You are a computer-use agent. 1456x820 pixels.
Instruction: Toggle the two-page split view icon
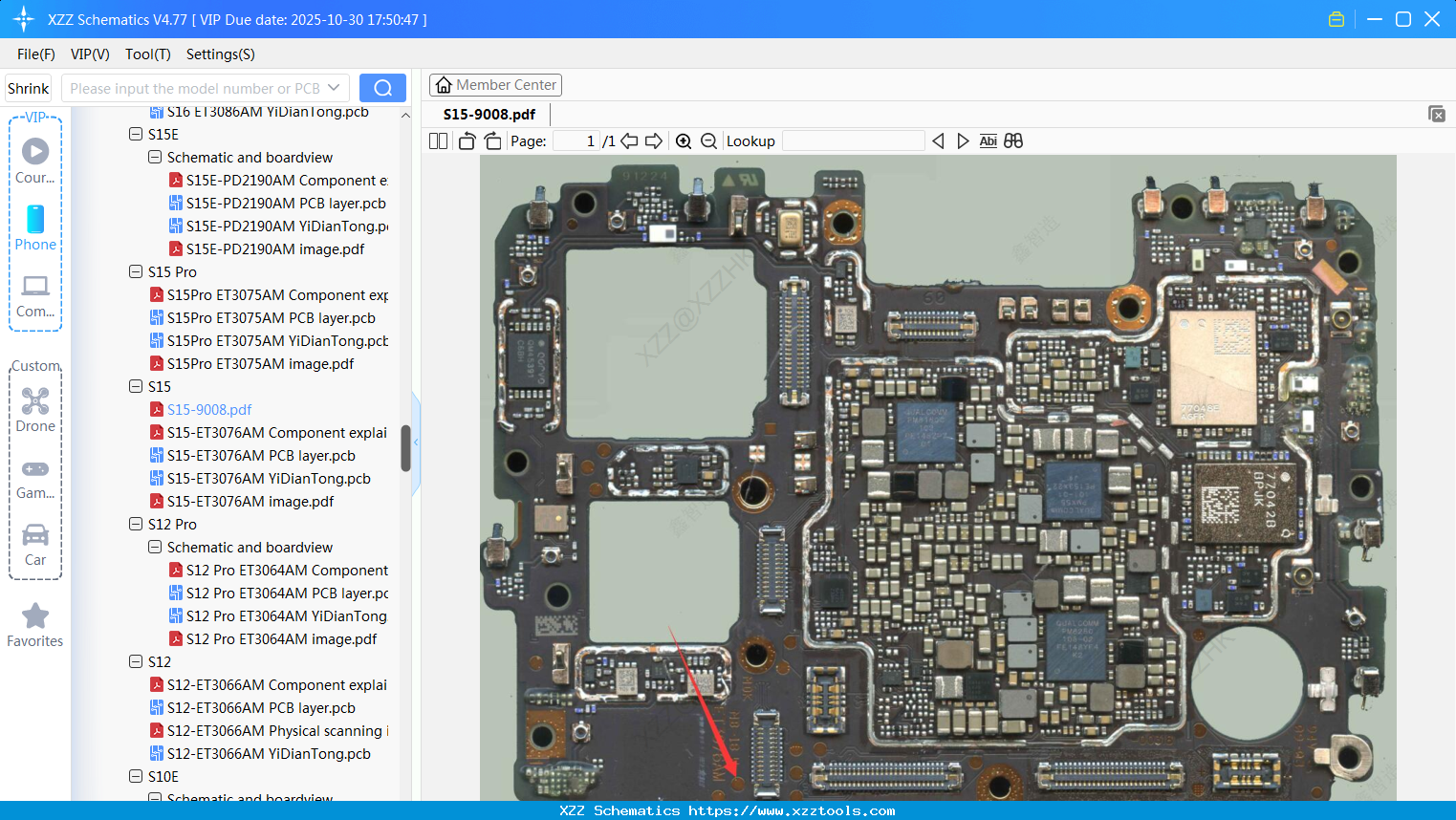[438, 141]
